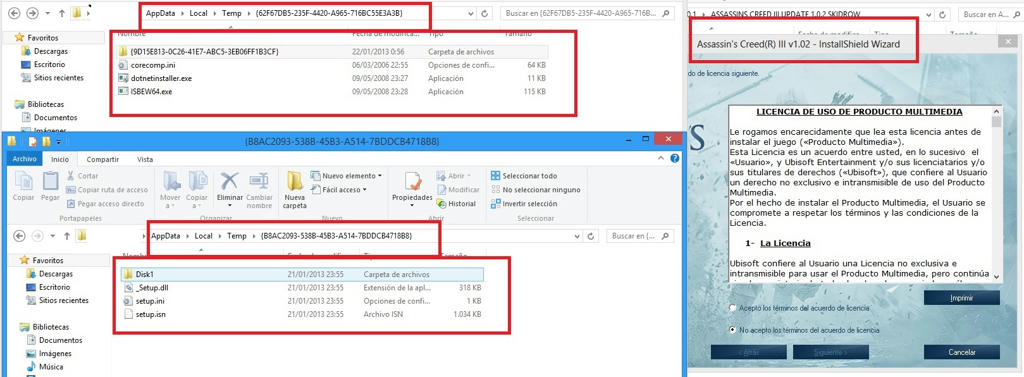Image resolution: width=1024 pixels, height=377 pixels.
Task: Open the Copiar a dropdown
Action: (x=197, y=189)
